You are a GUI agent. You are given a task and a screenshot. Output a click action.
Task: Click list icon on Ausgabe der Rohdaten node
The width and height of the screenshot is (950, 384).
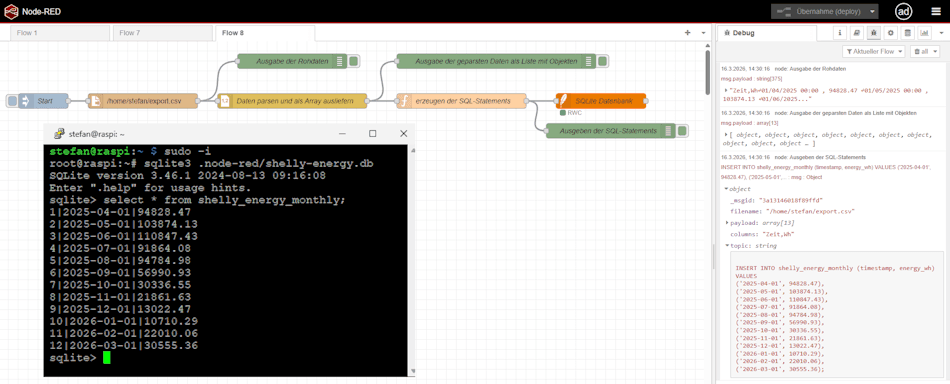(x=339, y=61)
